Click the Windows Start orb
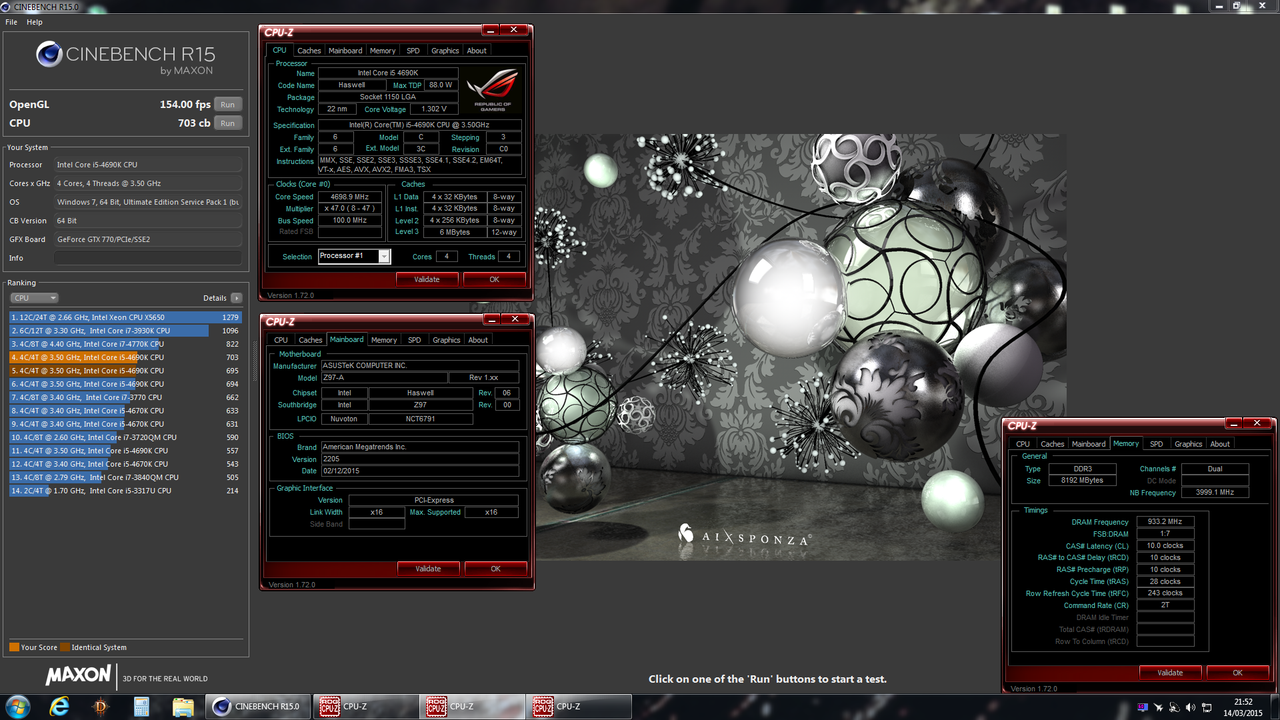 coord(19,706)
